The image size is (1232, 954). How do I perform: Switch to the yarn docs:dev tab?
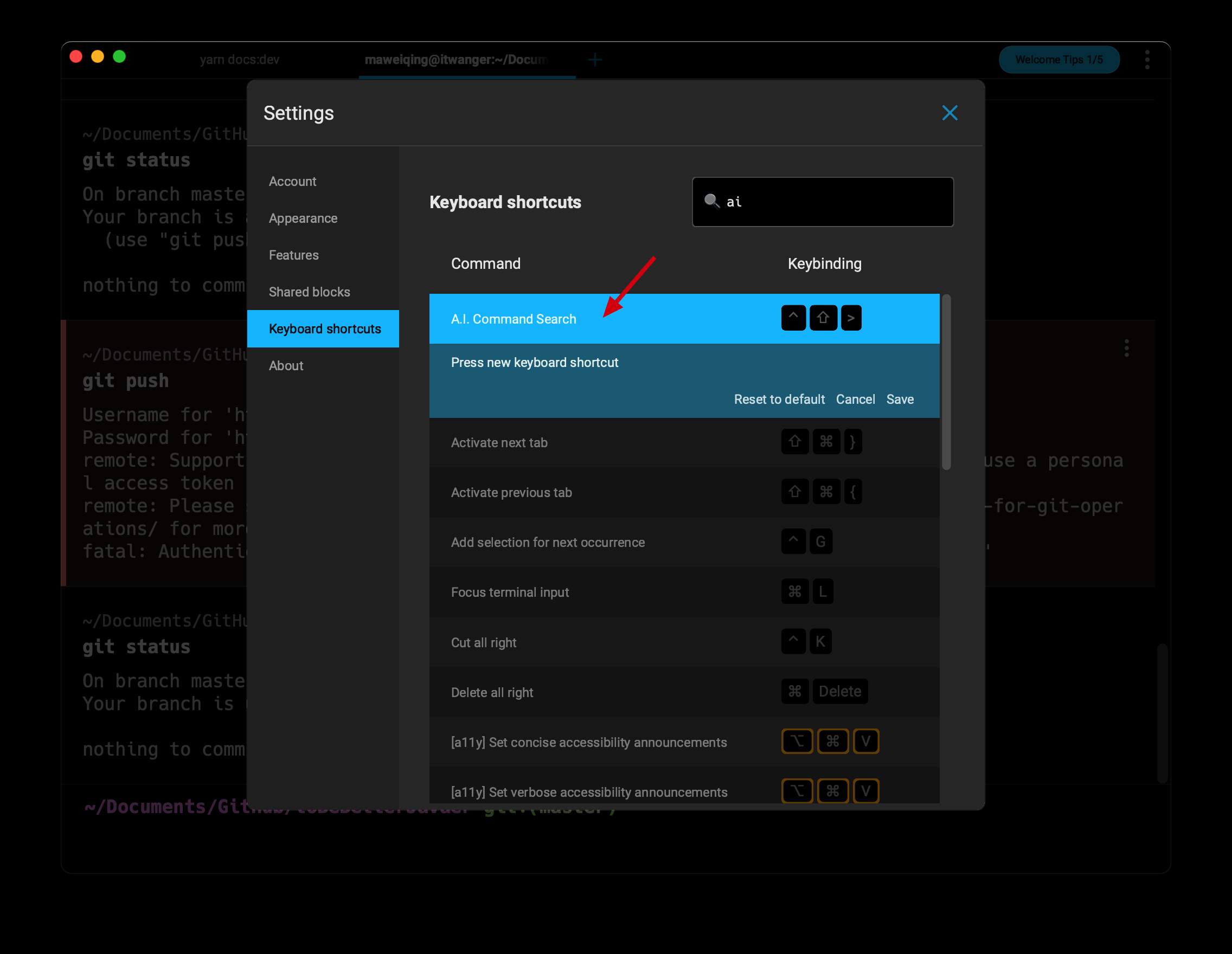239,60
